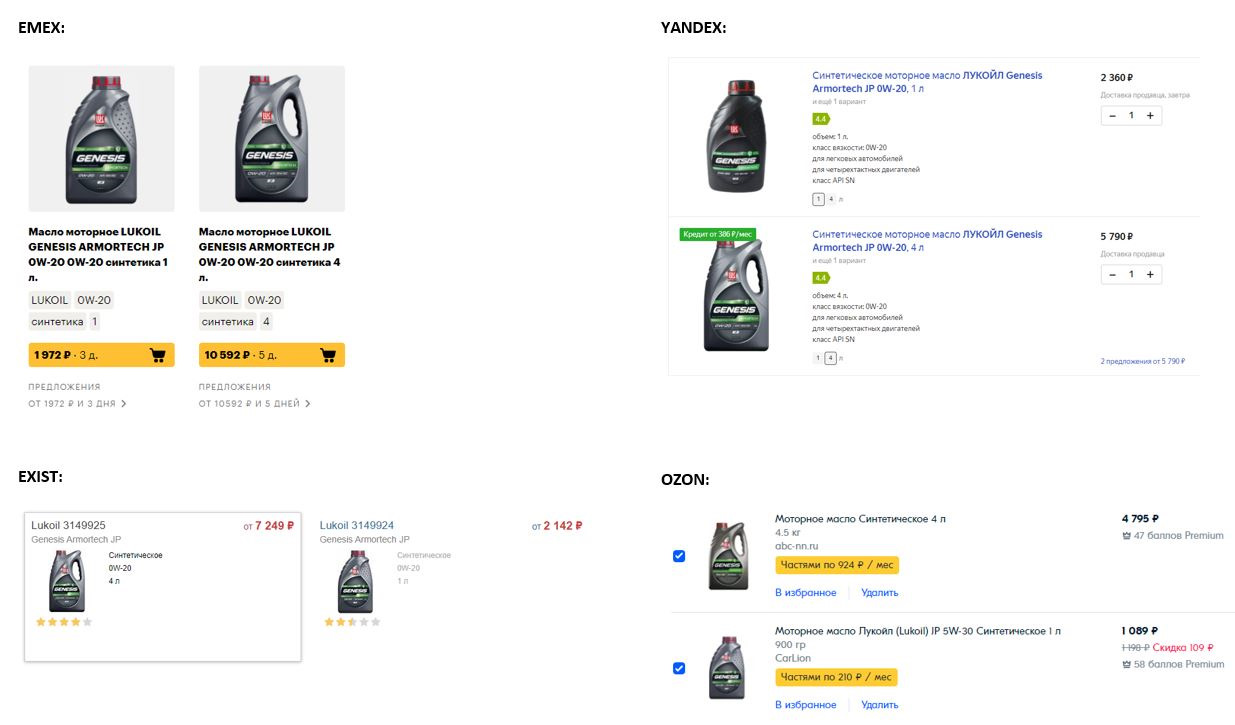Click "Удалить" for the Ozon 4 л oil
The image size is (1235, 725).
(879, 593)
